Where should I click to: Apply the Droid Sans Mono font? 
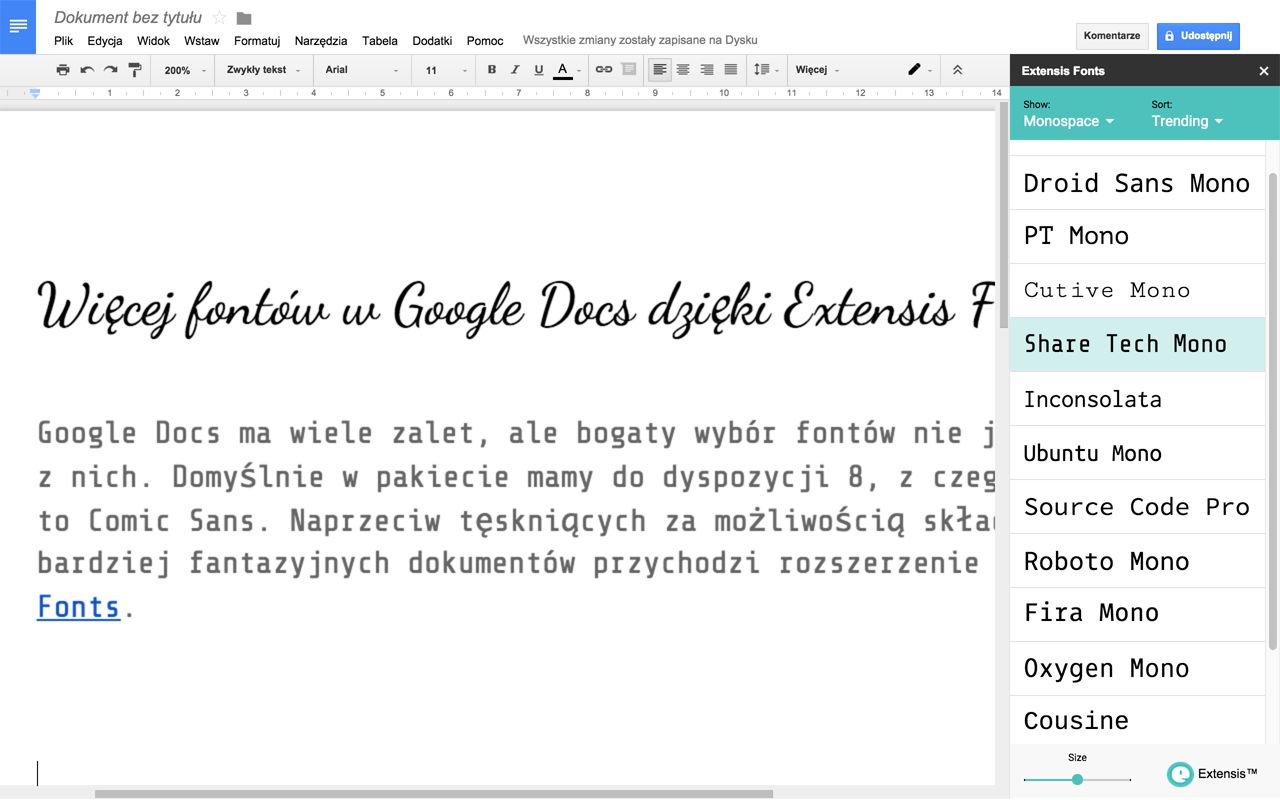tap(1137, 183)
